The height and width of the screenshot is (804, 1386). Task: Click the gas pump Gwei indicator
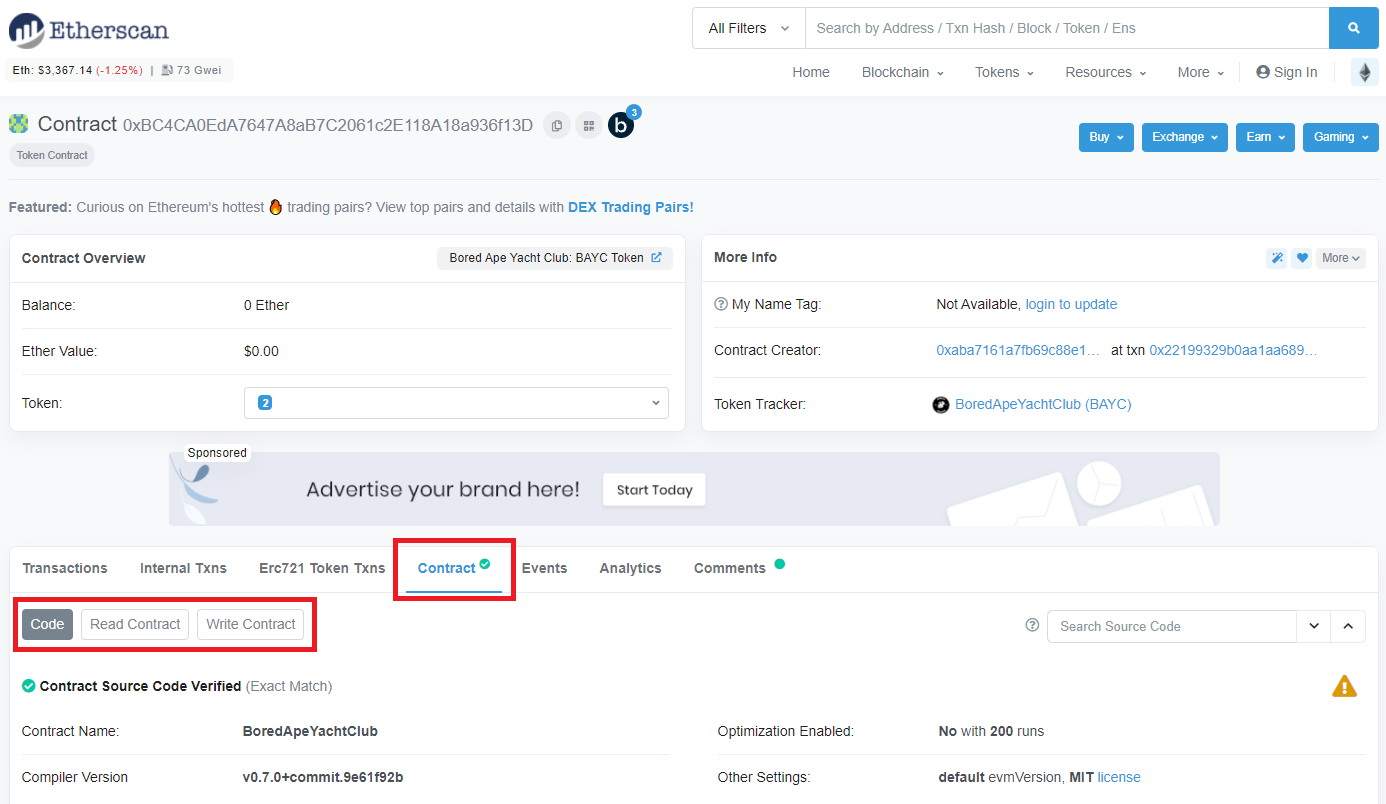190,70
